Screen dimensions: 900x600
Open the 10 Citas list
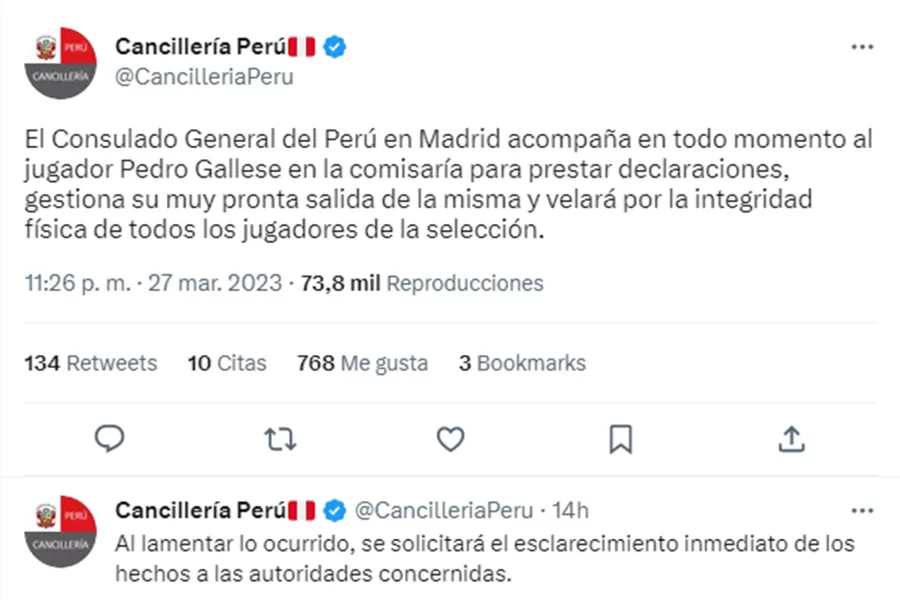point(226,363)
